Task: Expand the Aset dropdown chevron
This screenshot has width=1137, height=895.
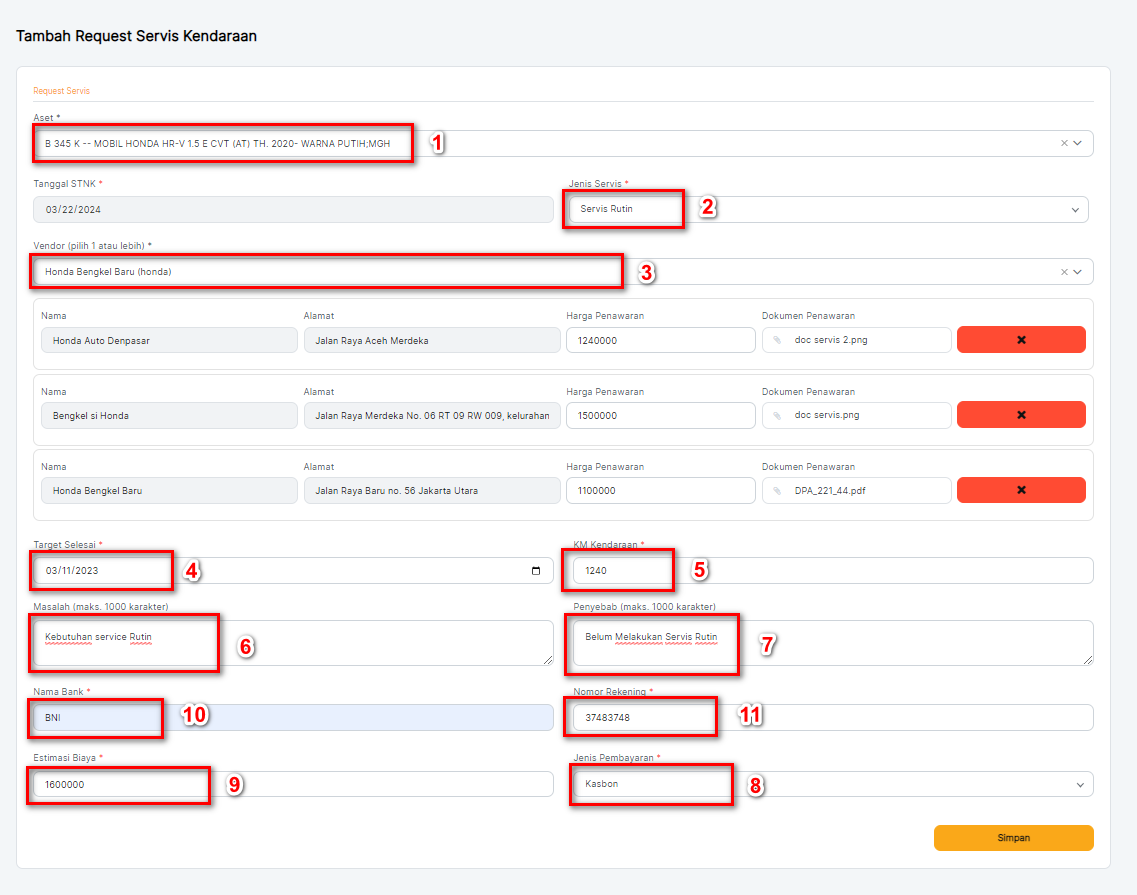Action: pos(1078,143)
